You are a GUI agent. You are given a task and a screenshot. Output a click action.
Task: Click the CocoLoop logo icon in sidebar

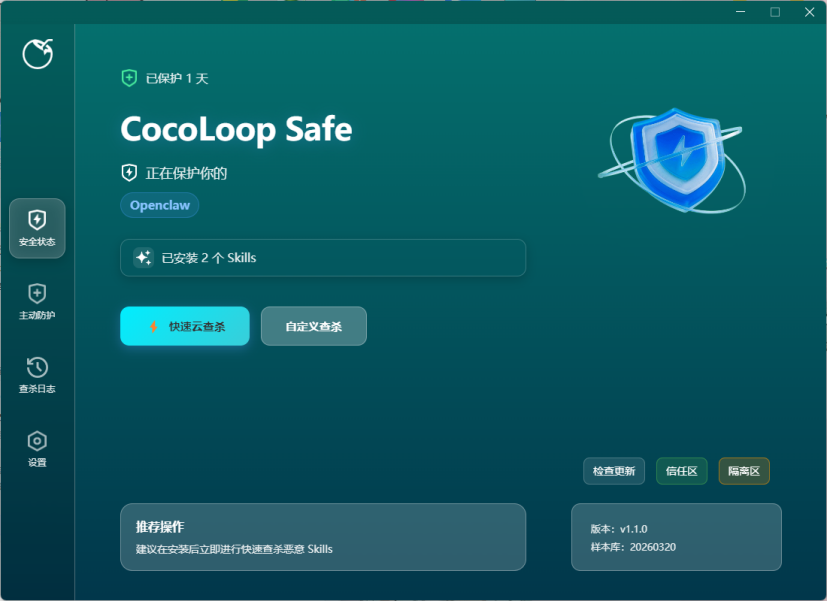(37, 54)
